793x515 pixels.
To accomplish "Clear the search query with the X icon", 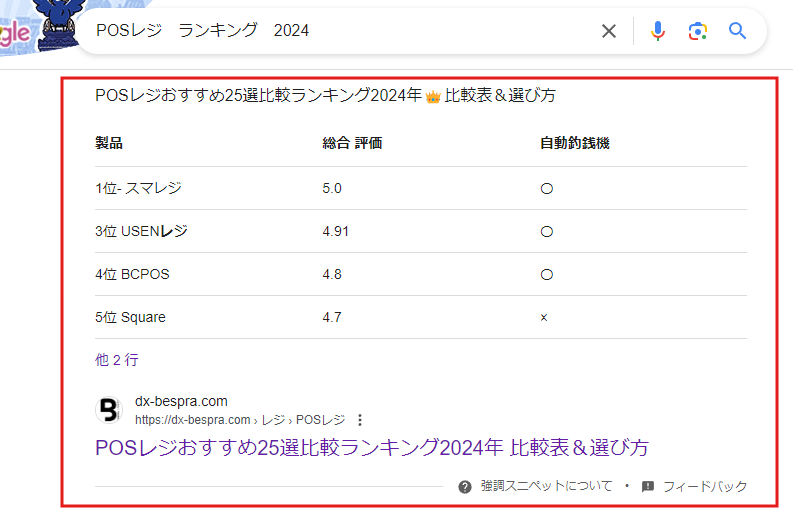I will point(608,31).
